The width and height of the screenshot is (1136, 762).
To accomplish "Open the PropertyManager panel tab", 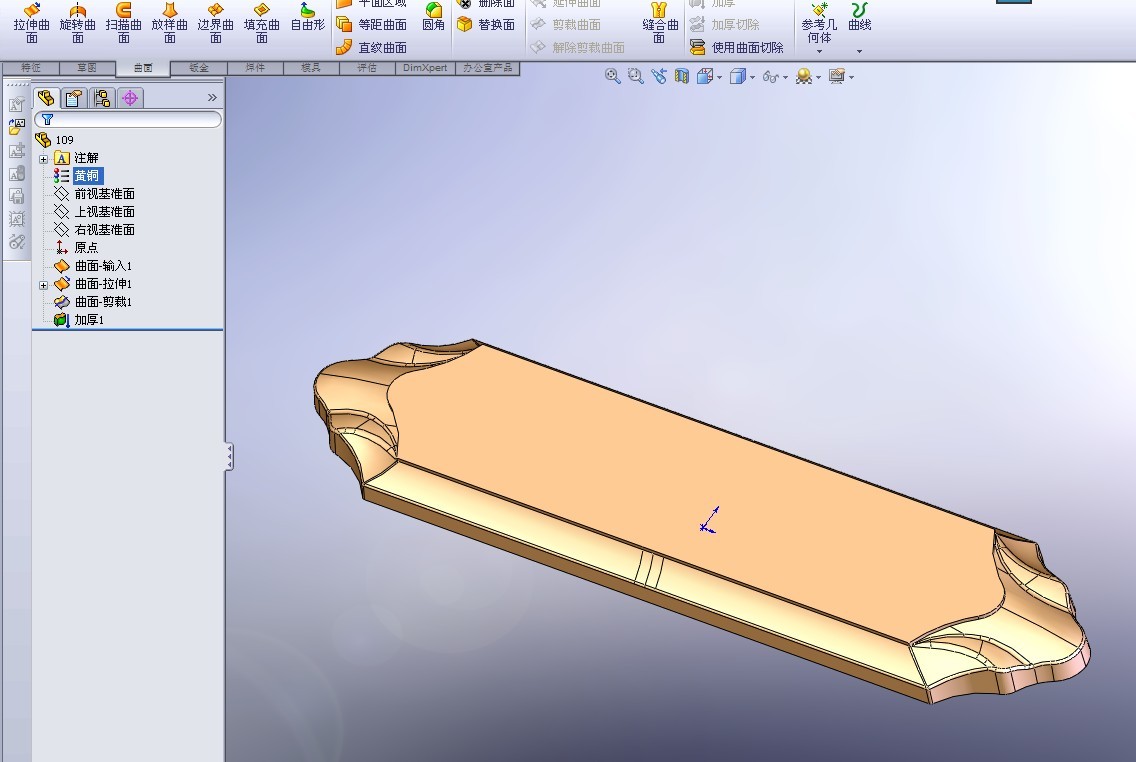I will click(x=73, y=98).
